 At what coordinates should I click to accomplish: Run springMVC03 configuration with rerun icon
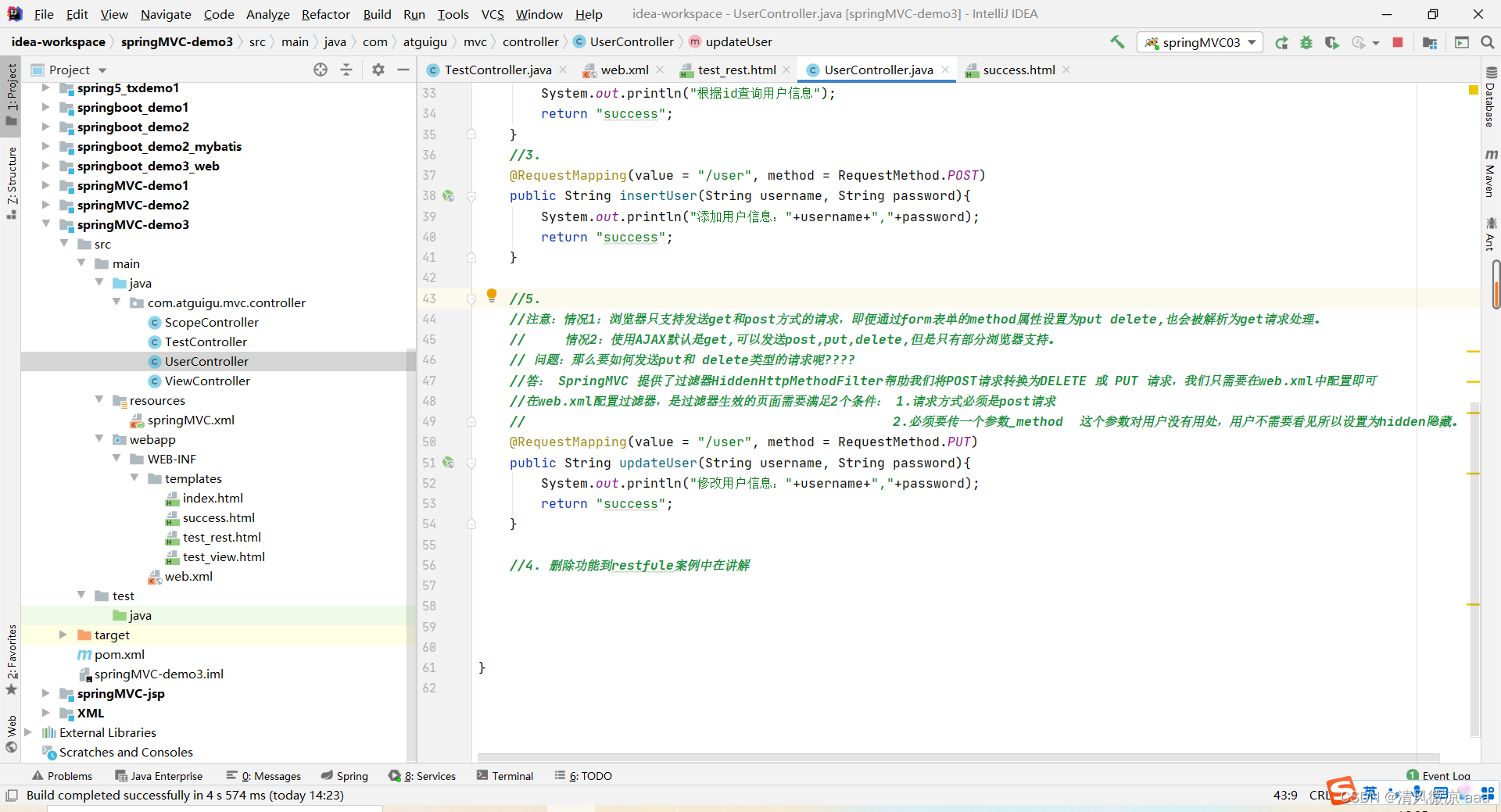[x=1281, y=42]
